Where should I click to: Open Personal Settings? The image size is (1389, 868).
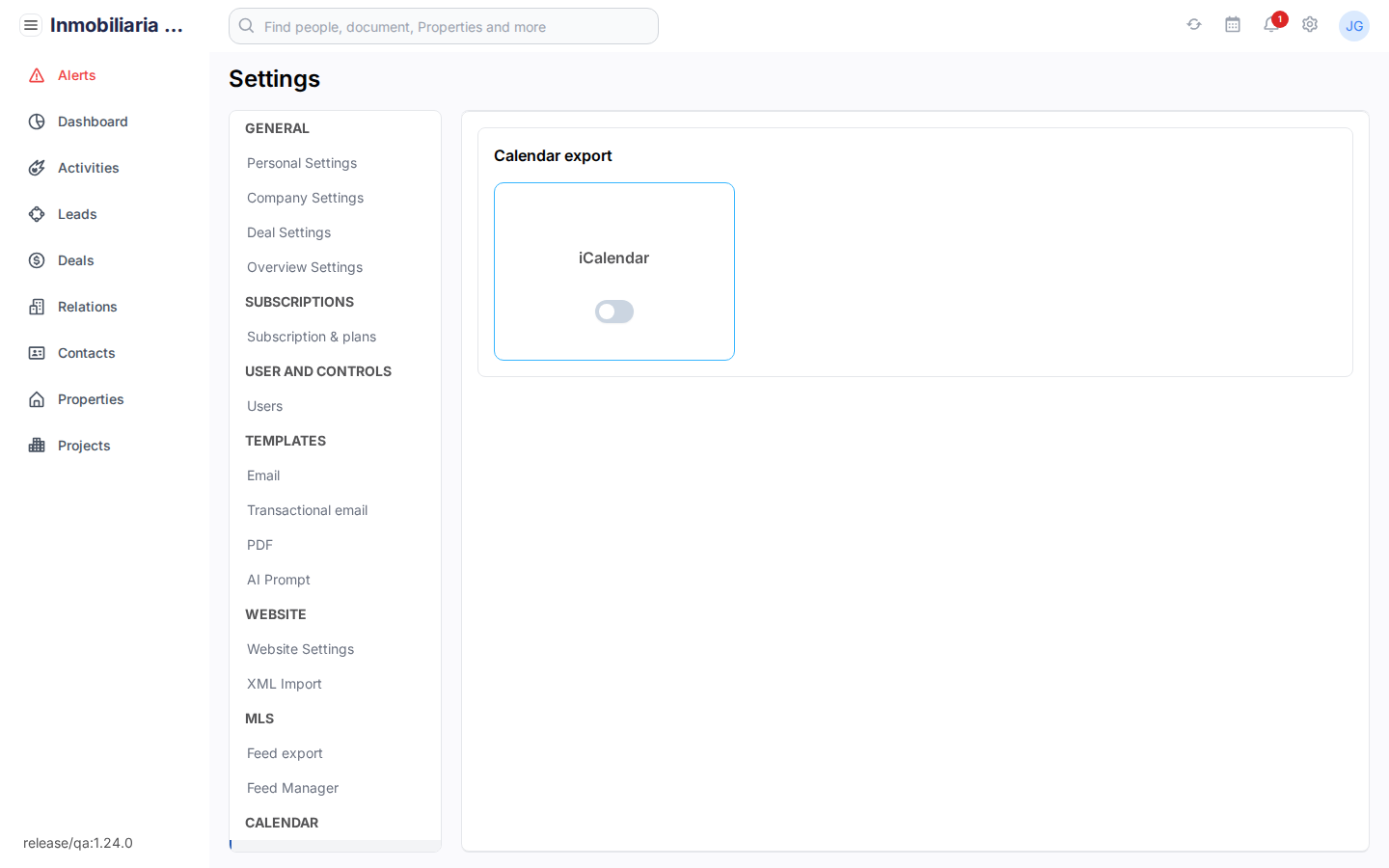click(x=302, y=163)
